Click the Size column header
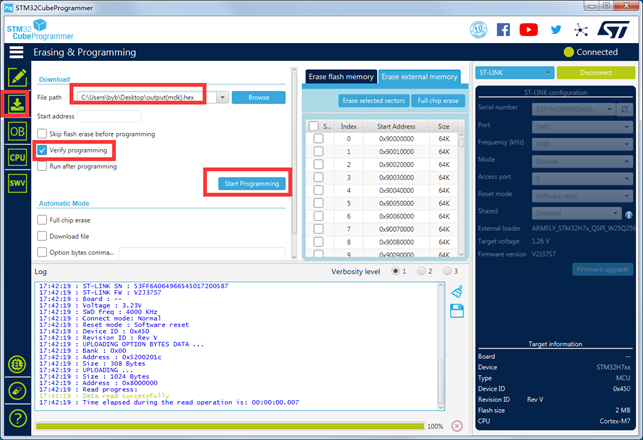The image size is (643, 440). point(444,126)
